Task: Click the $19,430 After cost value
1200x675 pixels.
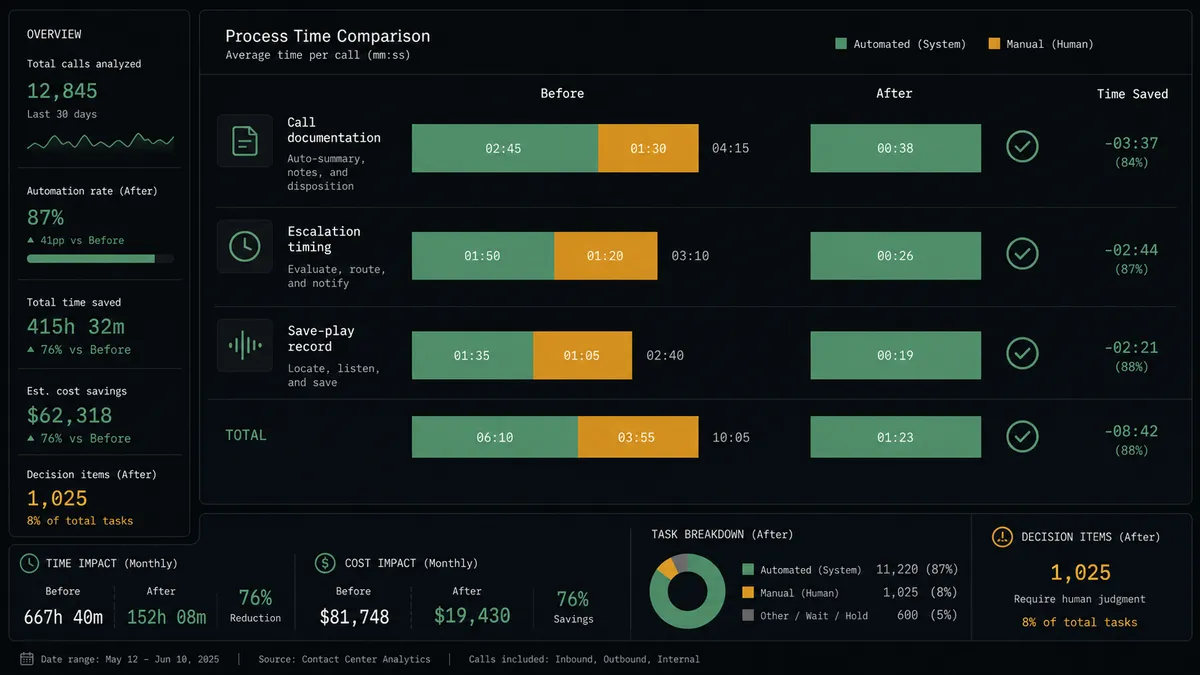Action: pos(472,617)
